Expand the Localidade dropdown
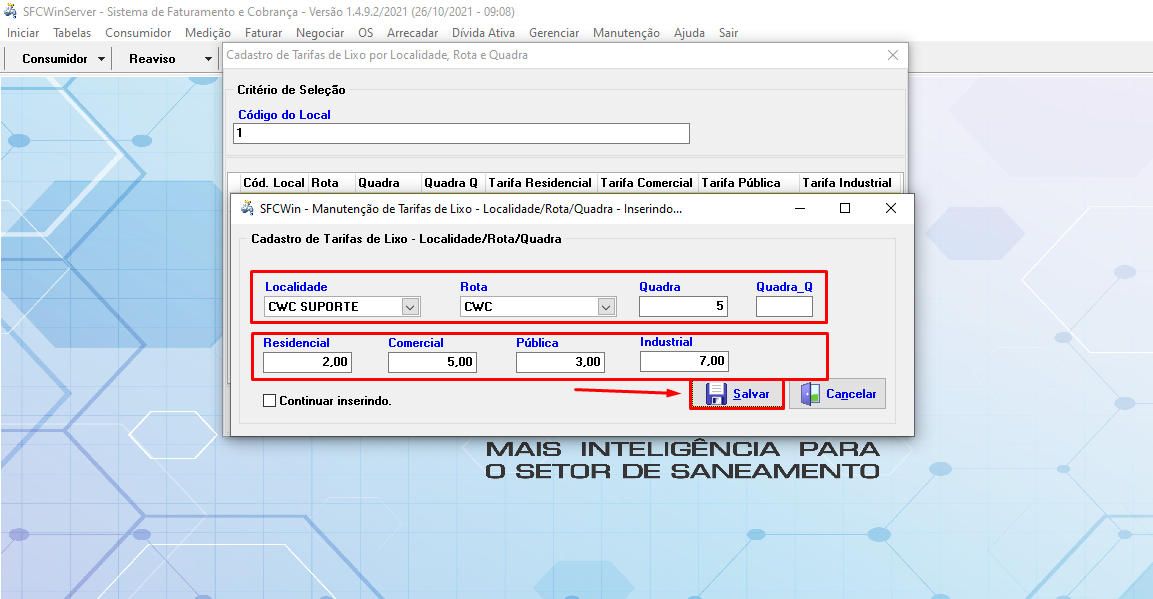Image resolution: width=1153 pixels, height=599 pixels. [410, 307]
